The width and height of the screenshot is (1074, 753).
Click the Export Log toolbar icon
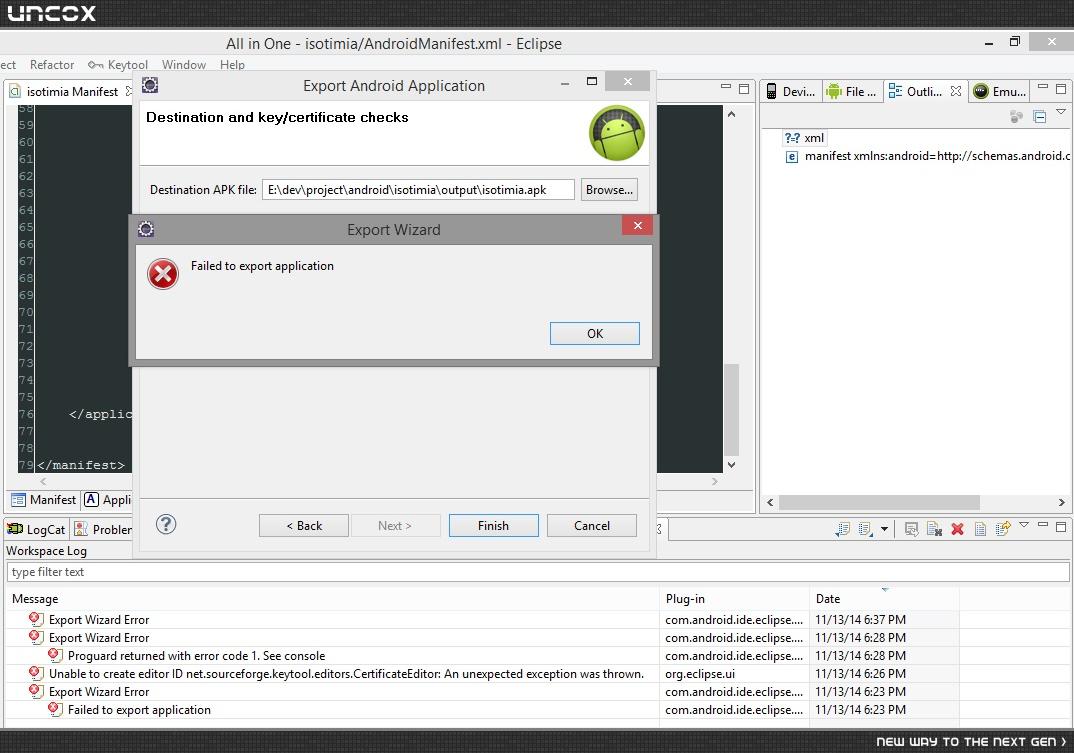coord(842,529)
